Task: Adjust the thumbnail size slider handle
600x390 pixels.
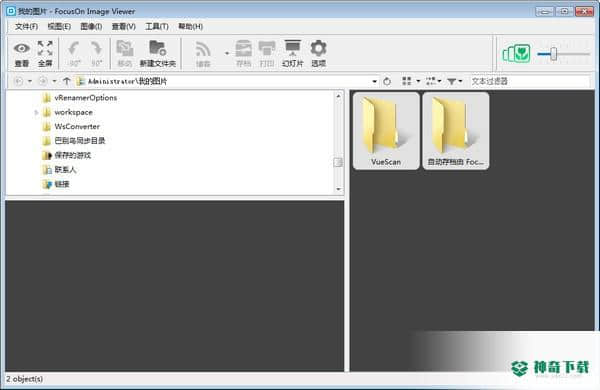Action: (553, 54)
